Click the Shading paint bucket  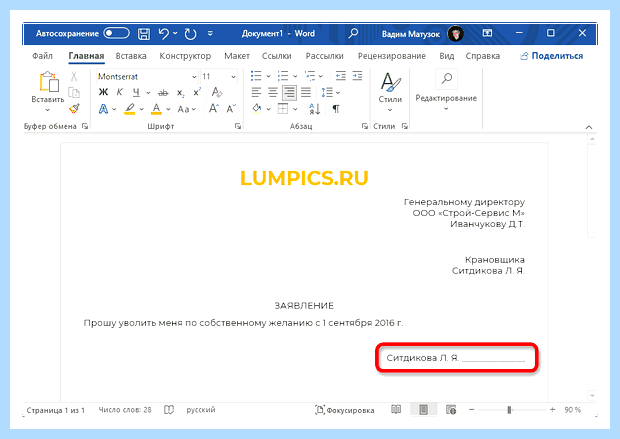tap(257, 108)
